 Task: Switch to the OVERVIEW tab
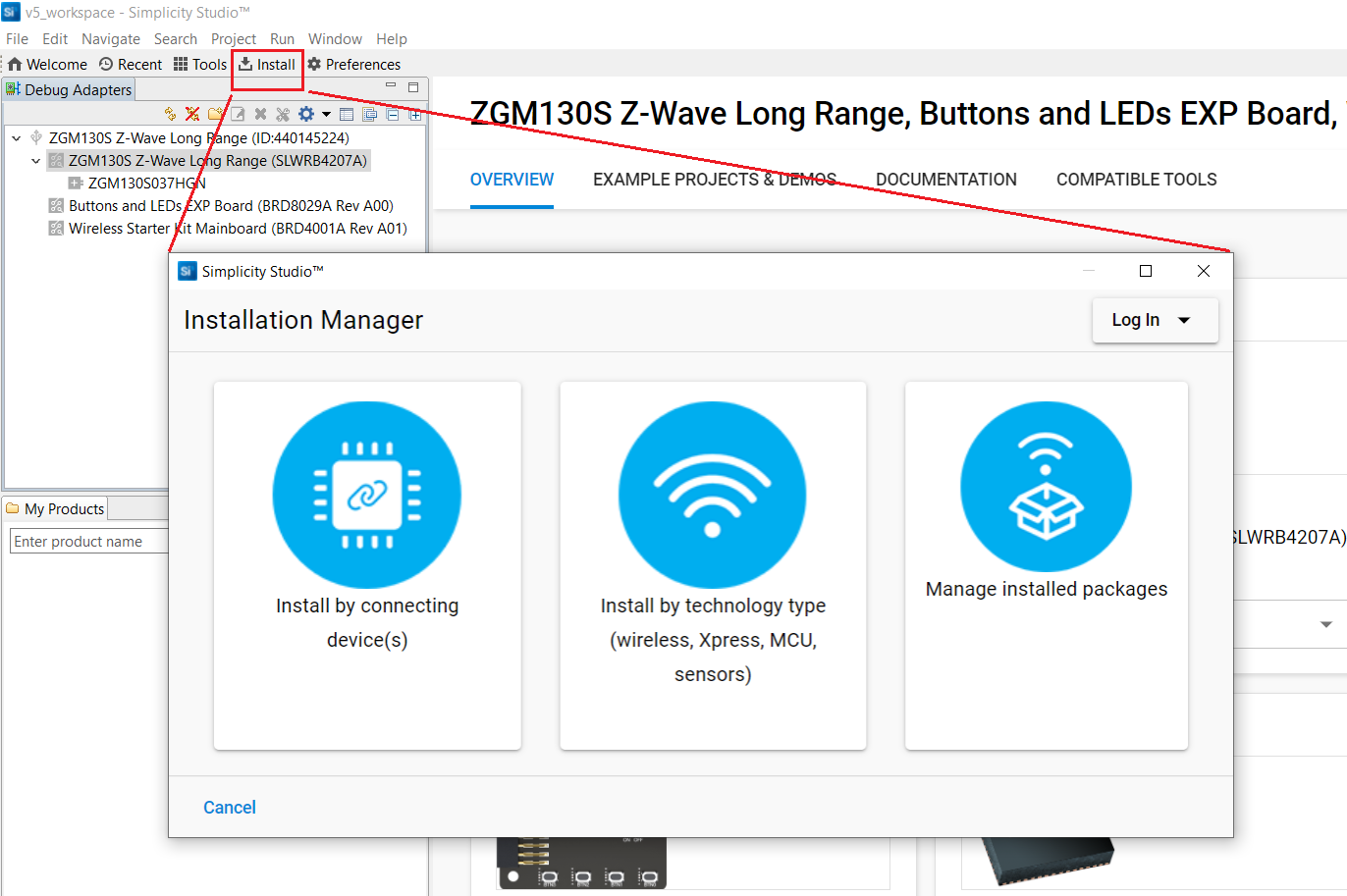pyautogui.click(x=512, y=180)
